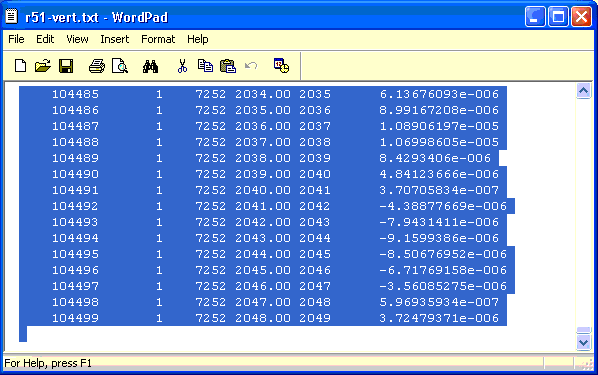The height and width of the screenshot is (375, 598).
Task: Click the value 5.96935934e-007
Action: pos(439,303)
